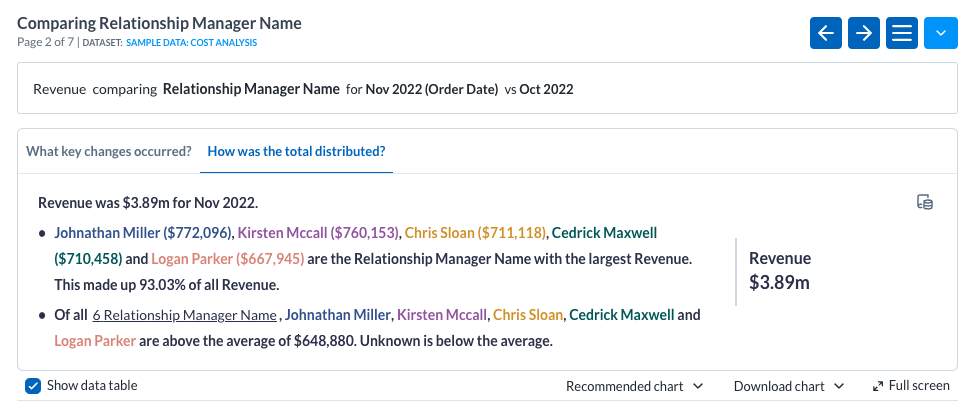The image size is (975, 408).
Task: Go to the previous page arrow
Action: [x=826, y=33]
